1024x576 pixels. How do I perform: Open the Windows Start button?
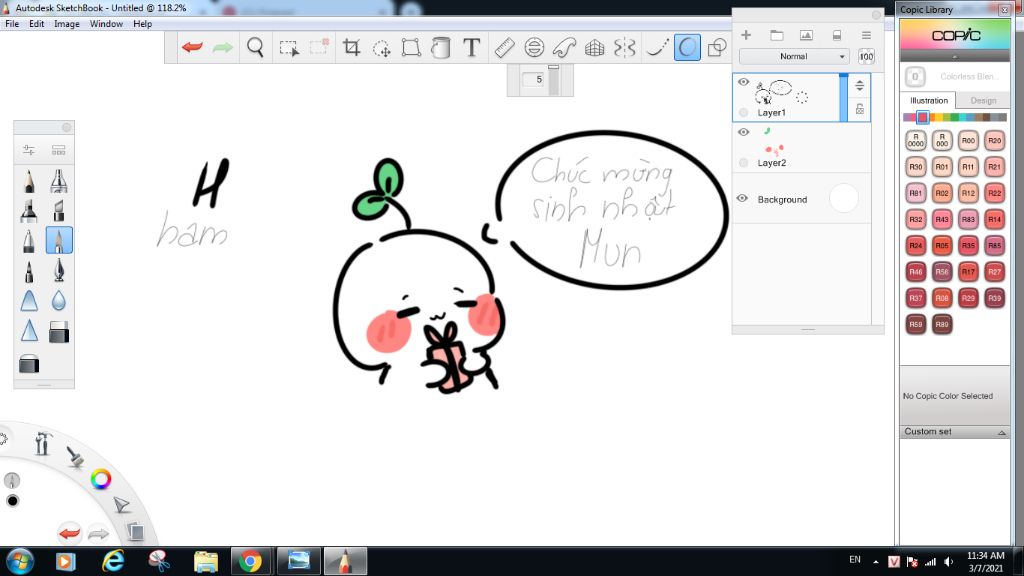(x=20, y=561)
